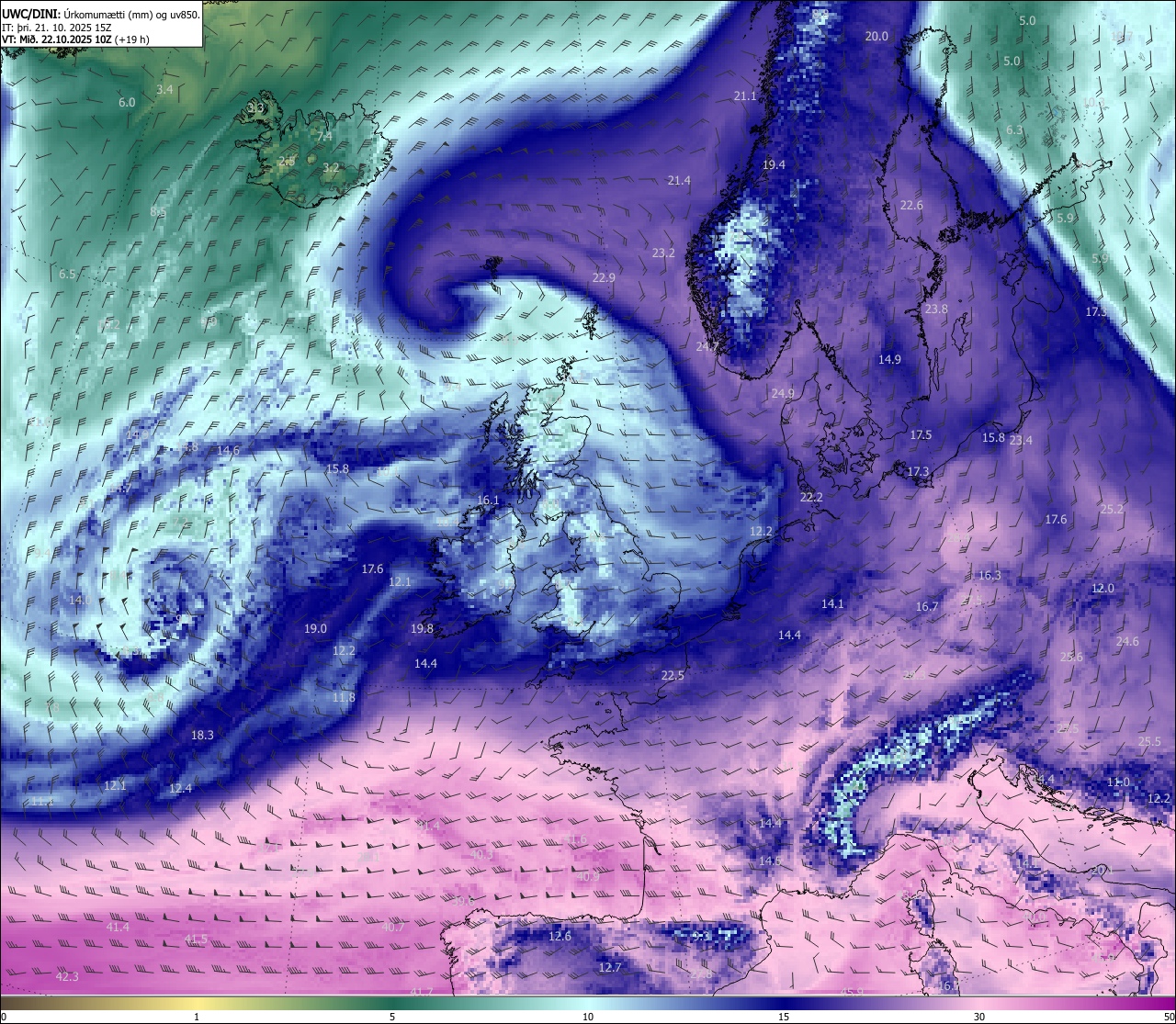Screen dimensions: 1176x1024
Task: Click the 12.6 value over northern Spain
Action: pos(560,937)
